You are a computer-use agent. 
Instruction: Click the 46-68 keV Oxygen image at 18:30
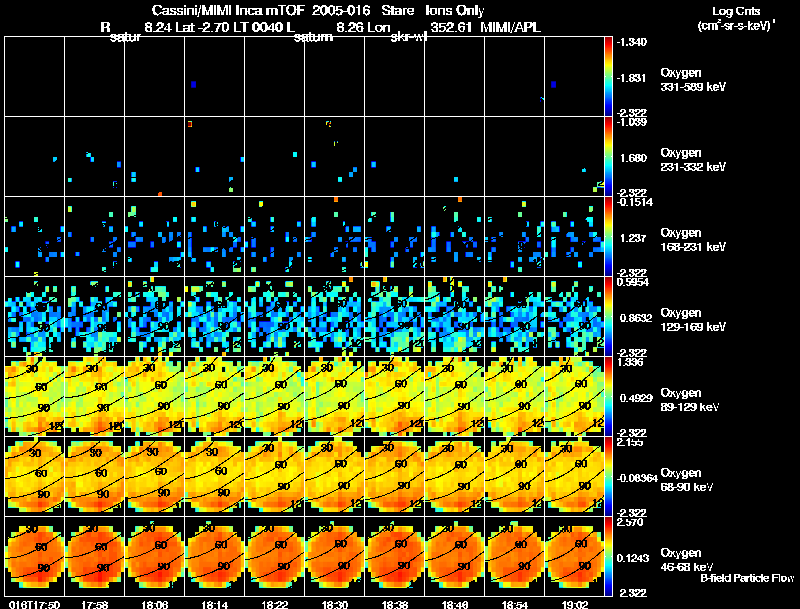(x=335, y=556)
